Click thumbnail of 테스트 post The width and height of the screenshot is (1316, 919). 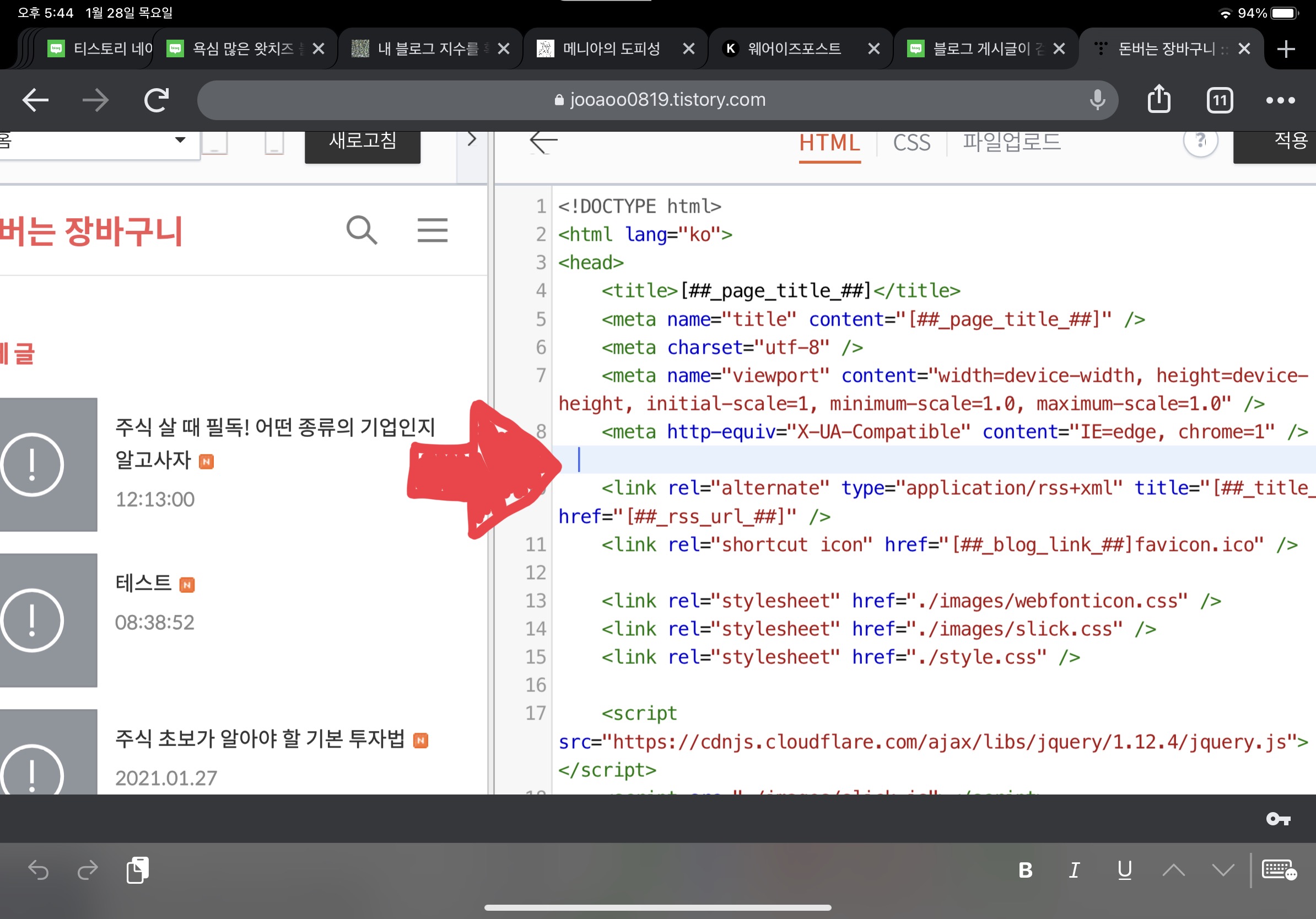tap(48, 620)
